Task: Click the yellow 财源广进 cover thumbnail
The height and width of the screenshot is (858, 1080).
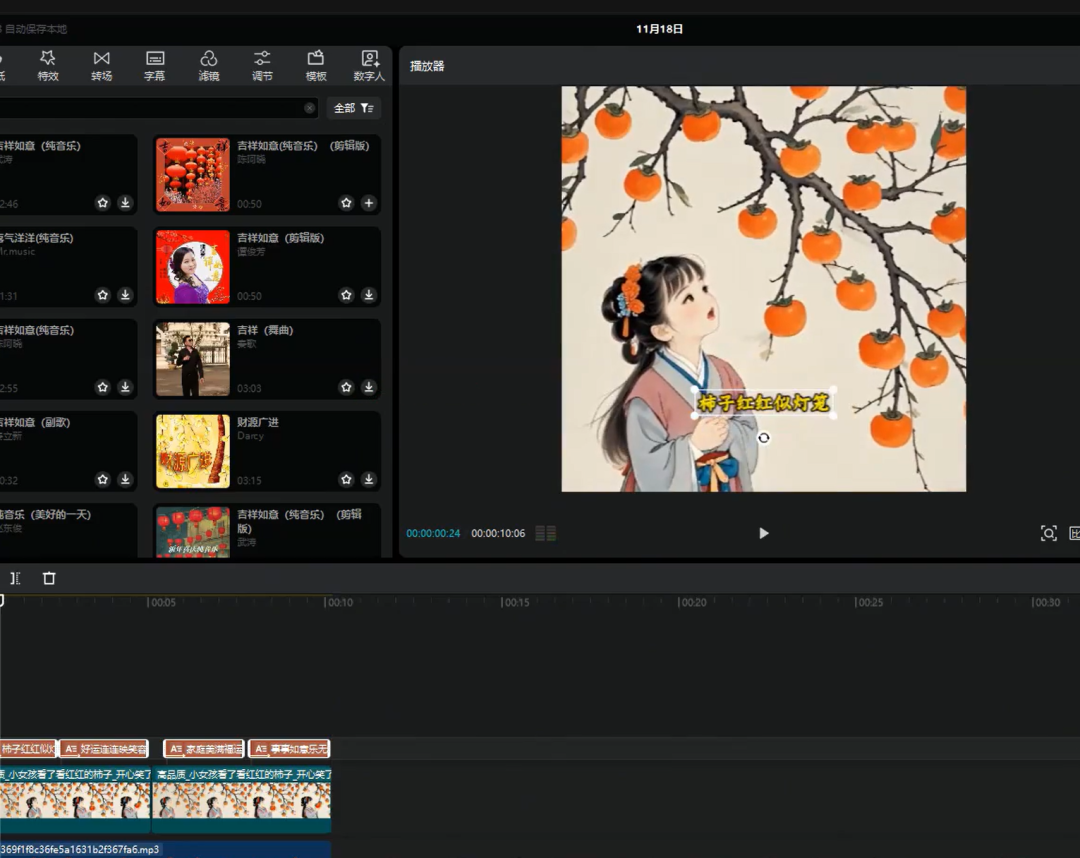Action: pos(193,451)
